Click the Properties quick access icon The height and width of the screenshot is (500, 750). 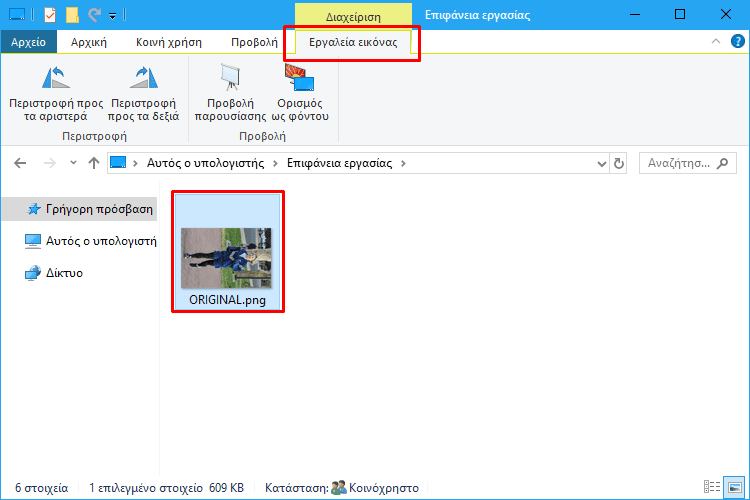pos(50,15)
